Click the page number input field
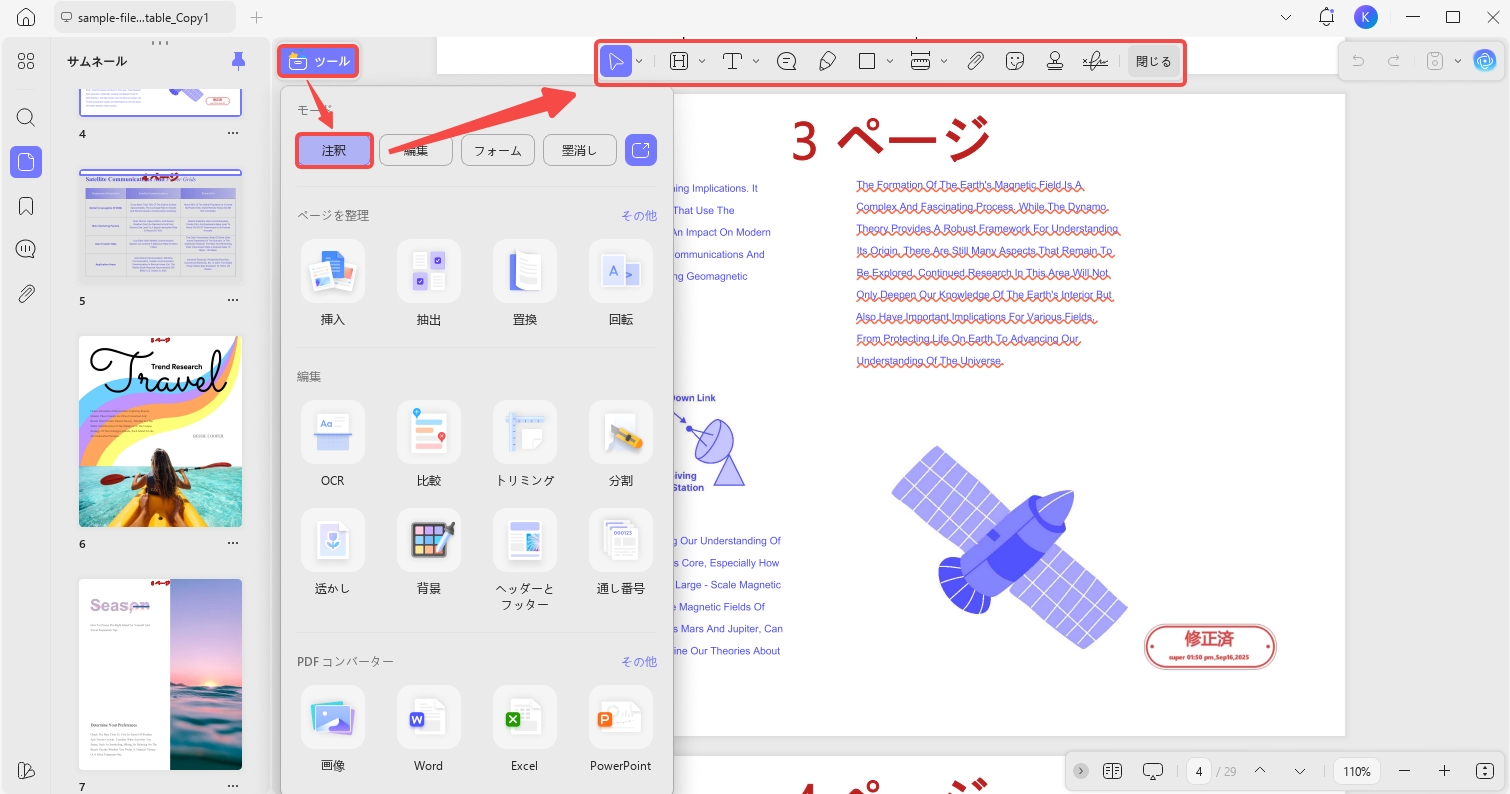 [1199, 771]
